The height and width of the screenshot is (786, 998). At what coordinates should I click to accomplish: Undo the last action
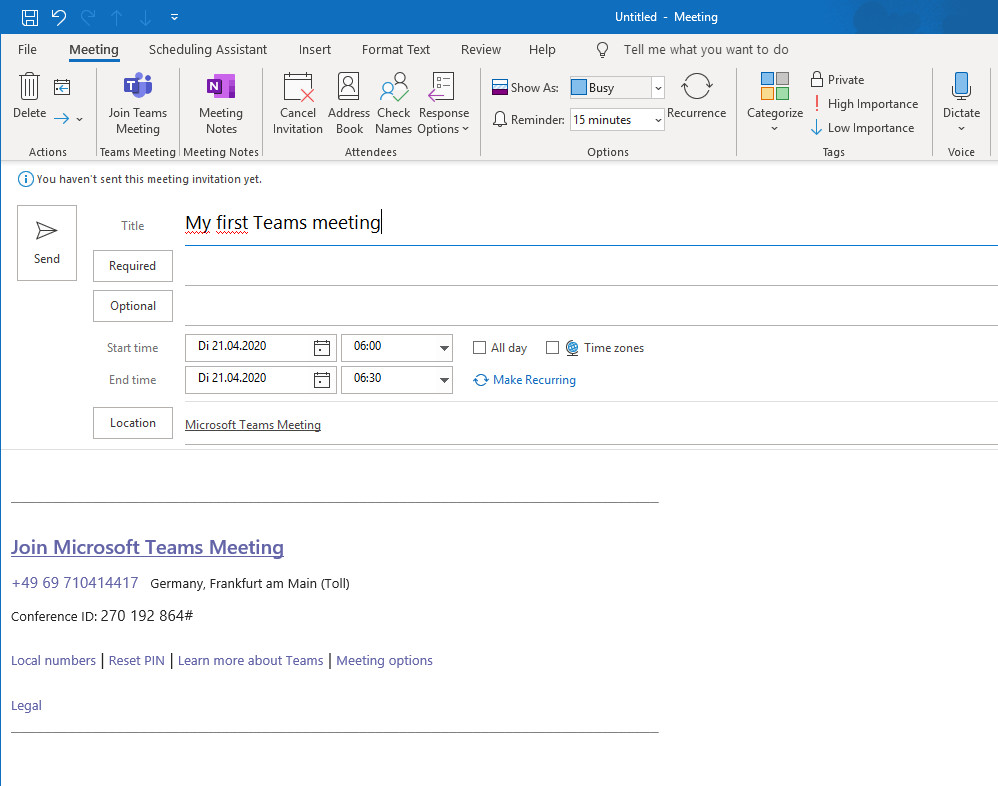click(59, 17)
